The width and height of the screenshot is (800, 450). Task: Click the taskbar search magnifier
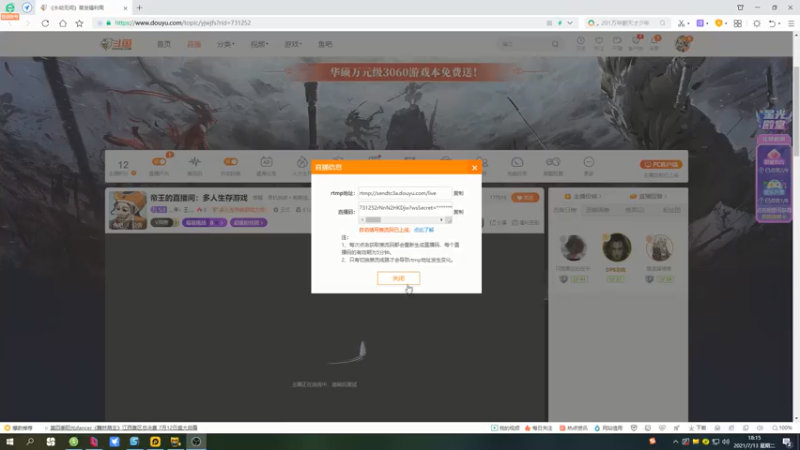coord(30,442)
